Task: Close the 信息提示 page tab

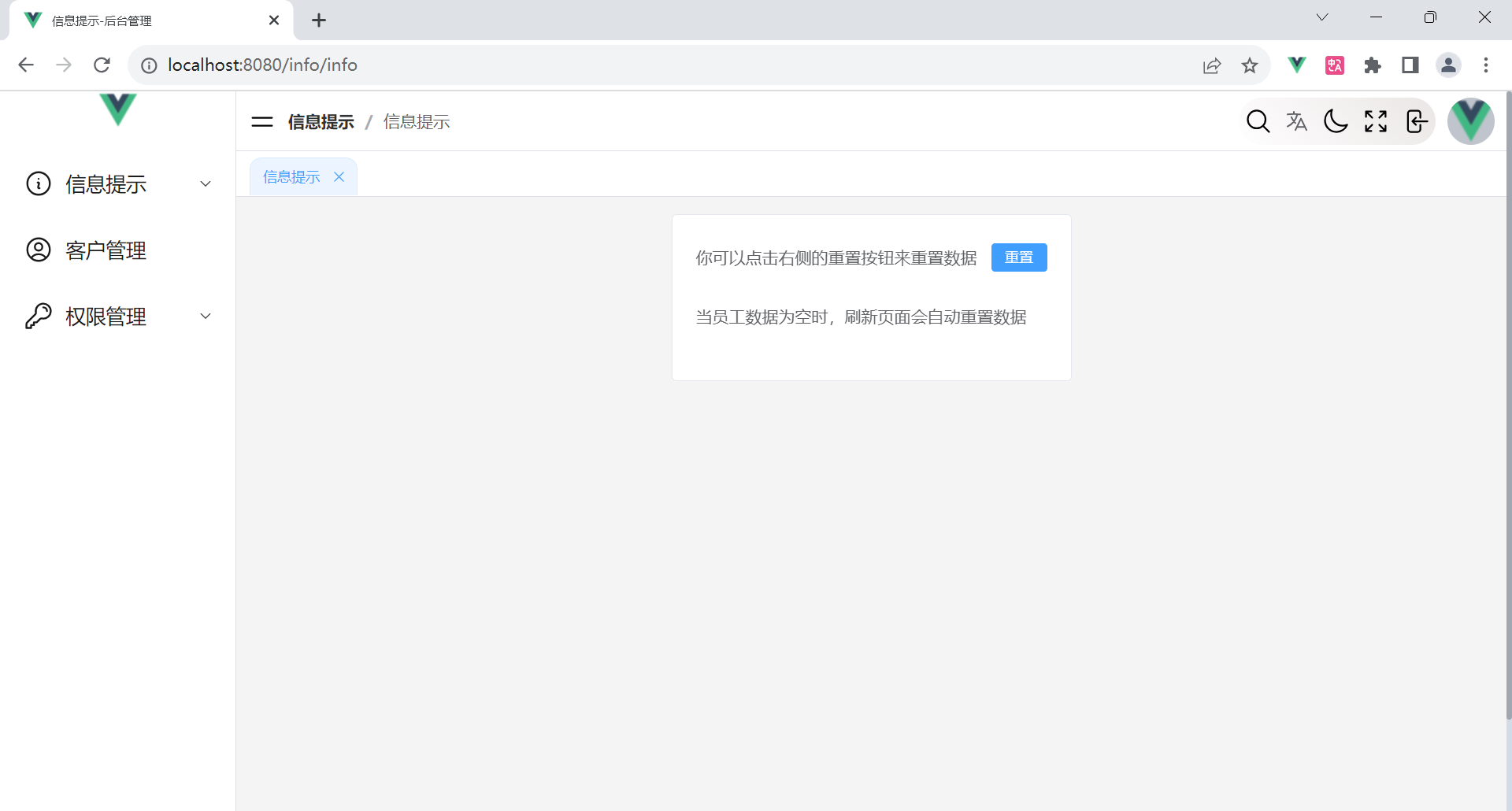Action: click(339, 177)
